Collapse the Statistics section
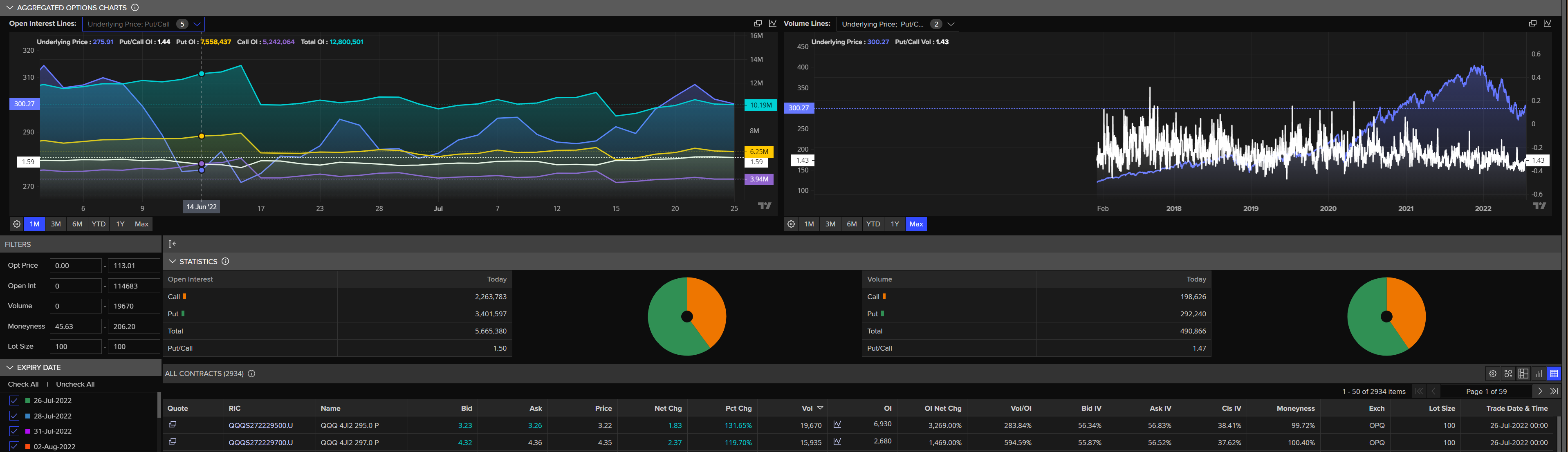1568x452 pixels. click(173, 261)
